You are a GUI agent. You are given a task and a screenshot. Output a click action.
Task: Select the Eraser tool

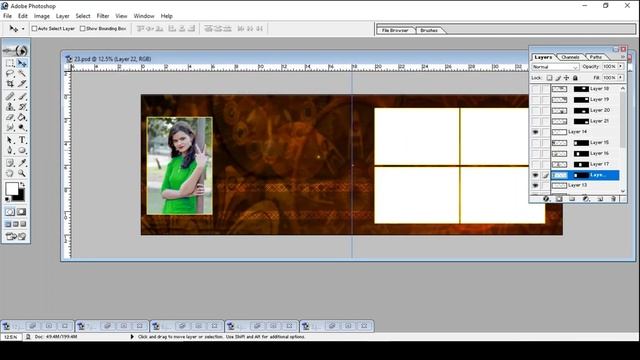pos(10,117)
